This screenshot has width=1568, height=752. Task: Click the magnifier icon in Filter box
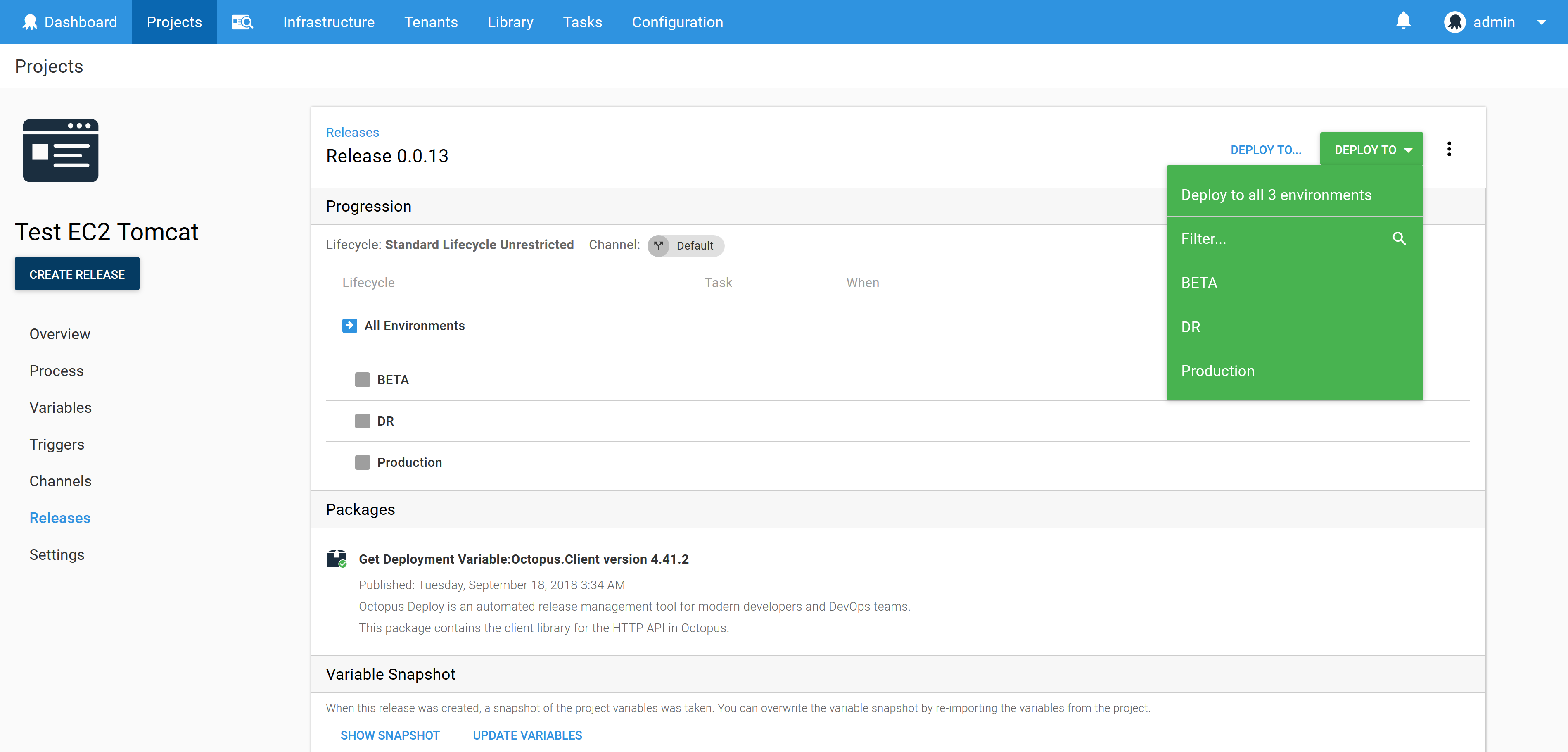tap(1399, 239)
